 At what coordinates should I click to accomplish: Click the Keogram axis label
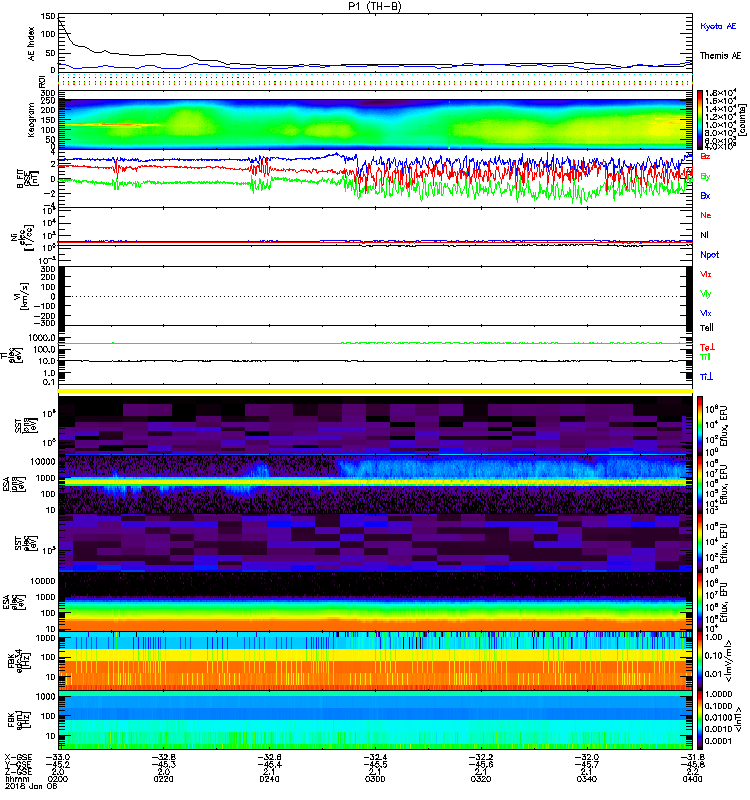coord(31,120)
